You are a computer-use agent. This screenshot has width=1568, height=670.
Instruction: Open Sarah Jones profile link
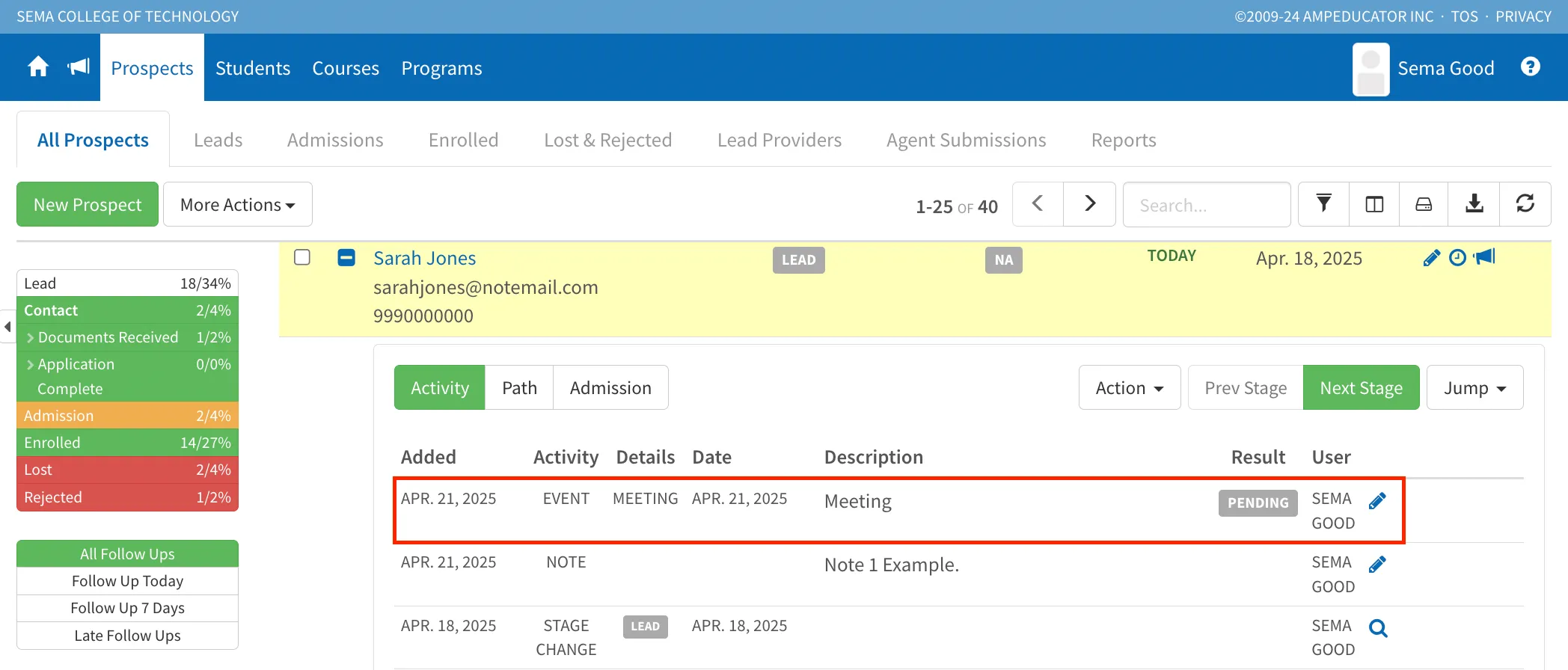[425, 258]
